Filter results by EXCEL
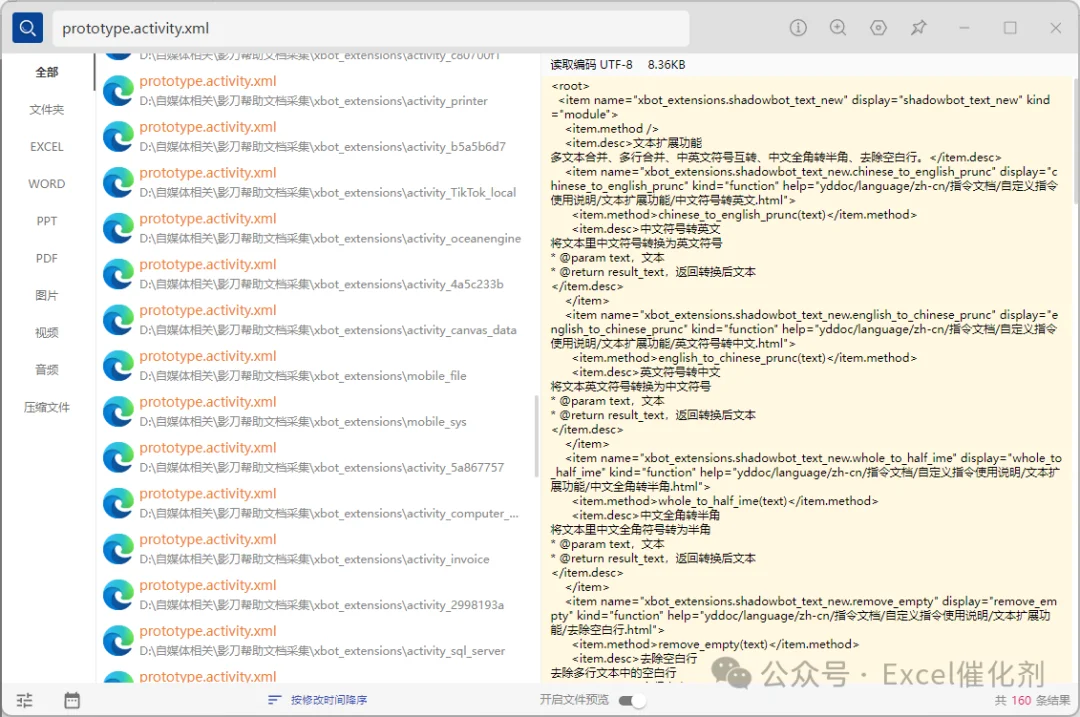The width and height of the screenshot is (1080, 717). coord(47,147)
